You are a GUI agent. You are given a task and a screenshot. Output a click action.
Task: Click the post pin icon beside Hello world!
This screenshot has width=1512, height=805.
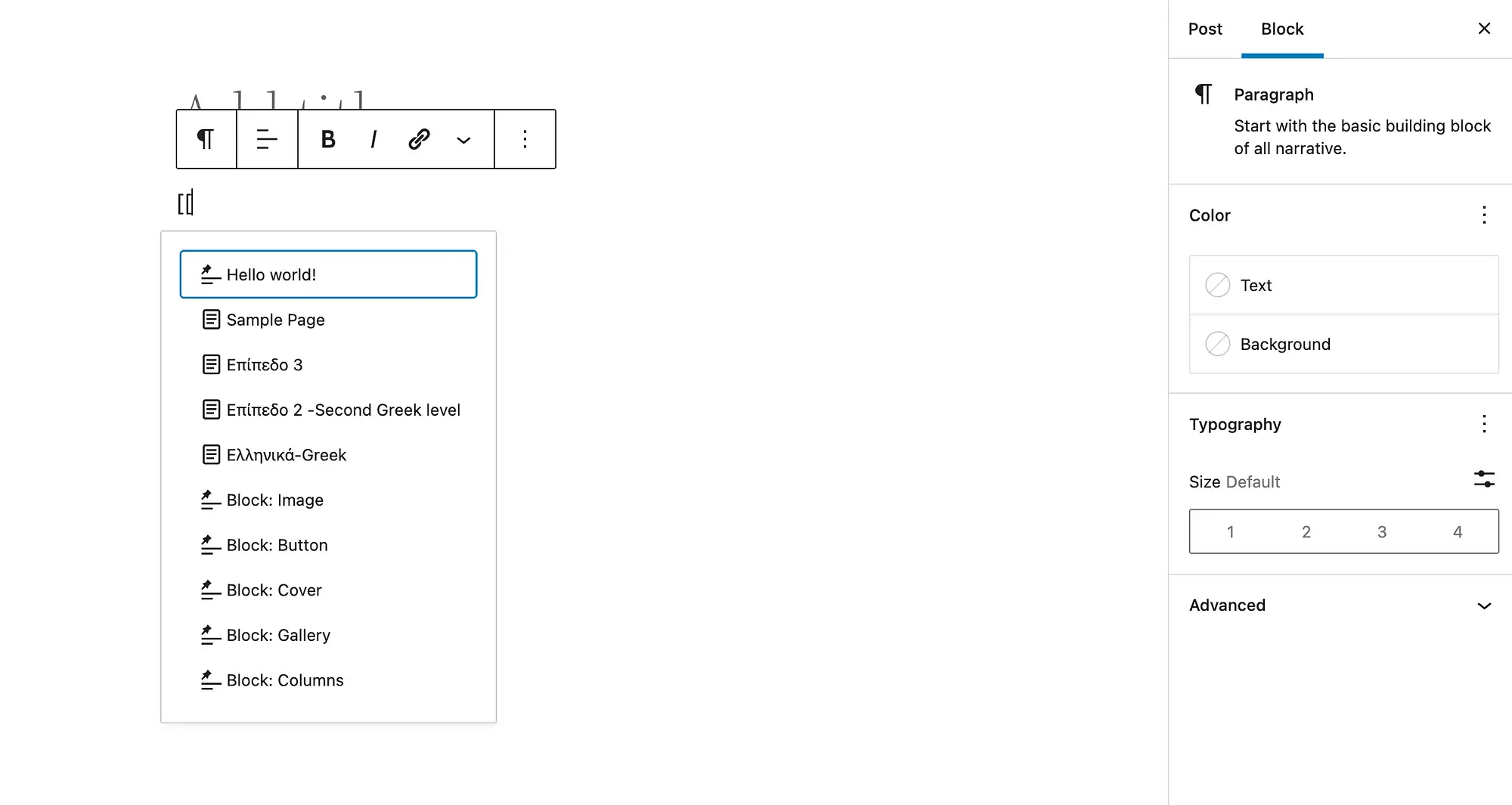(x=211, y=274)
